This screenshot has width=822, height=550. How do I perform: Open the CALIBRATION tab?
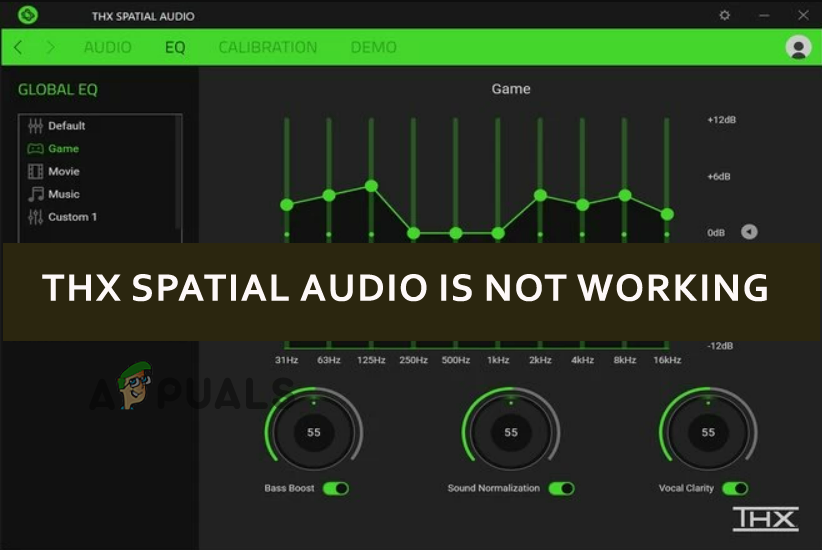(268, 47)
